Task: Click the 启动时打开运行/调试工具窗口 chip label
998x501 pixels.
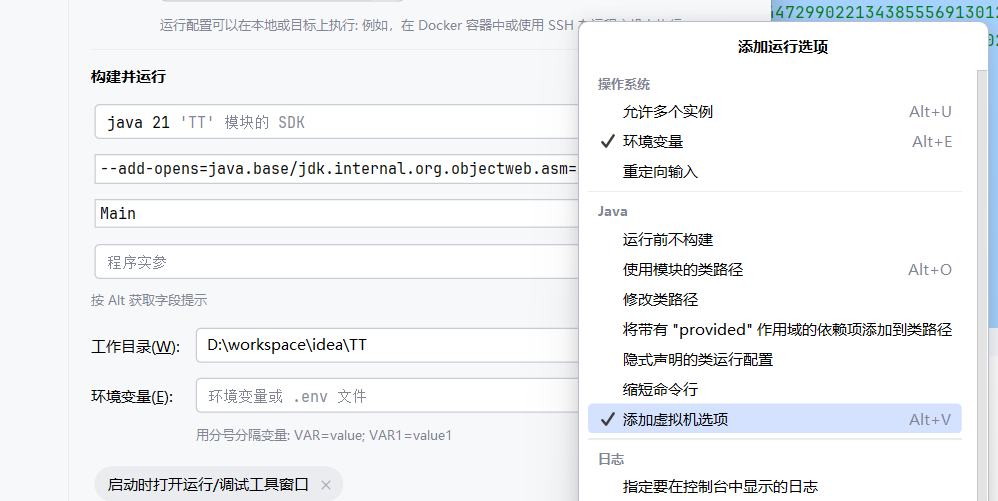Action: [207, 484]
